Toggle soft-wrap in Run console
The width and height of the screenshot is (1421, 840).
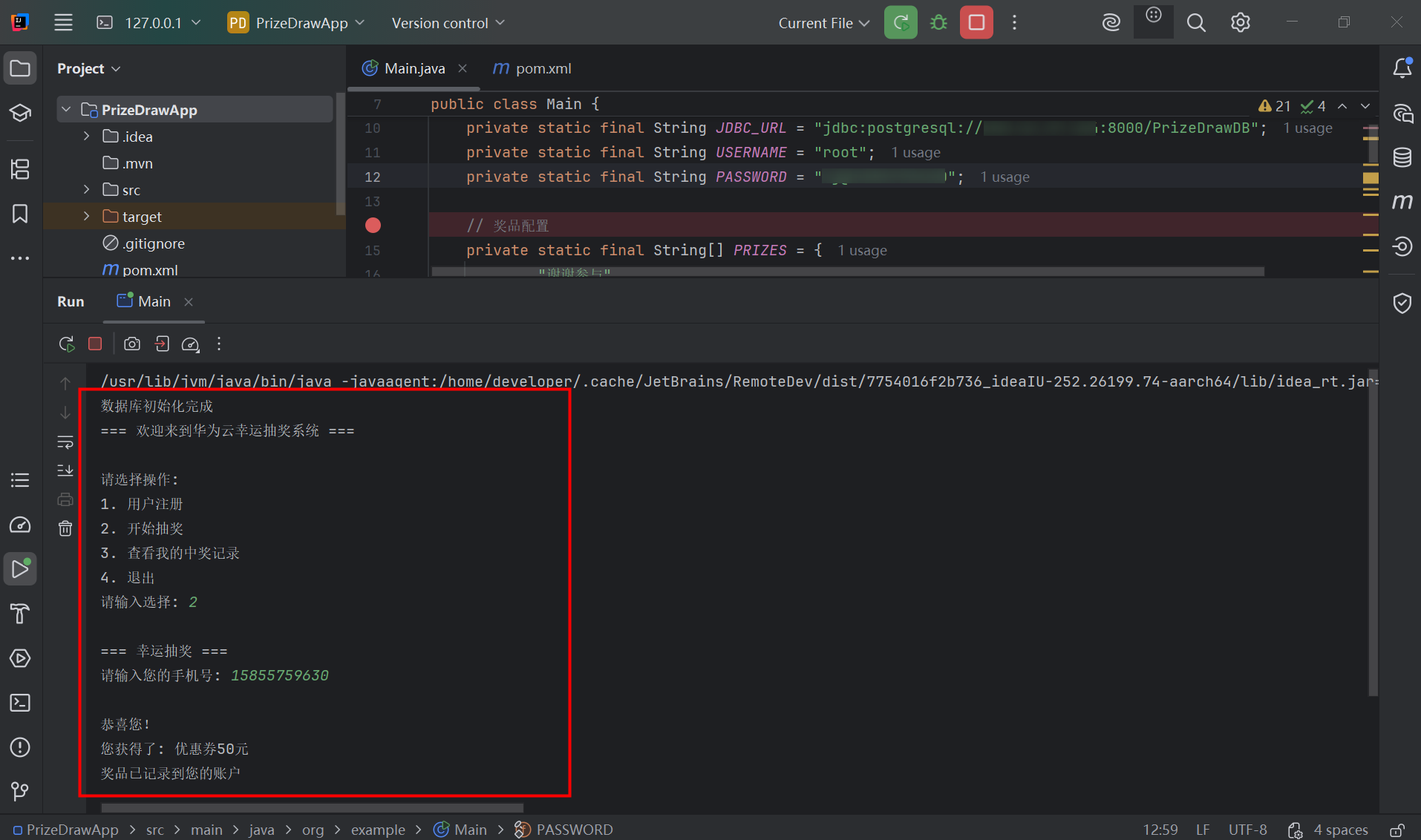click(x=65, y=442)
